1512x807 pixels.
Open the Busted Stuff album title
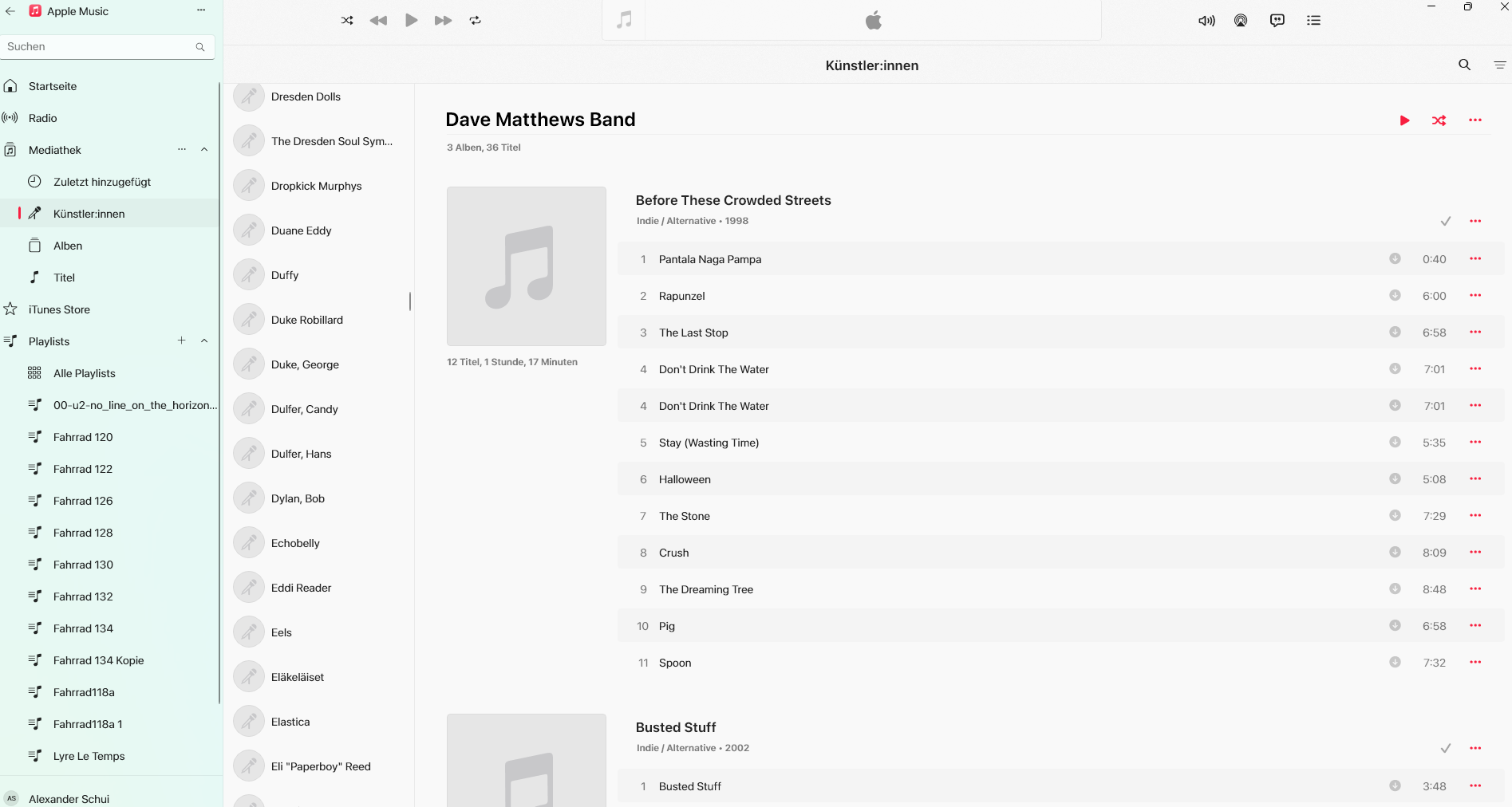(x=676, y=727)
